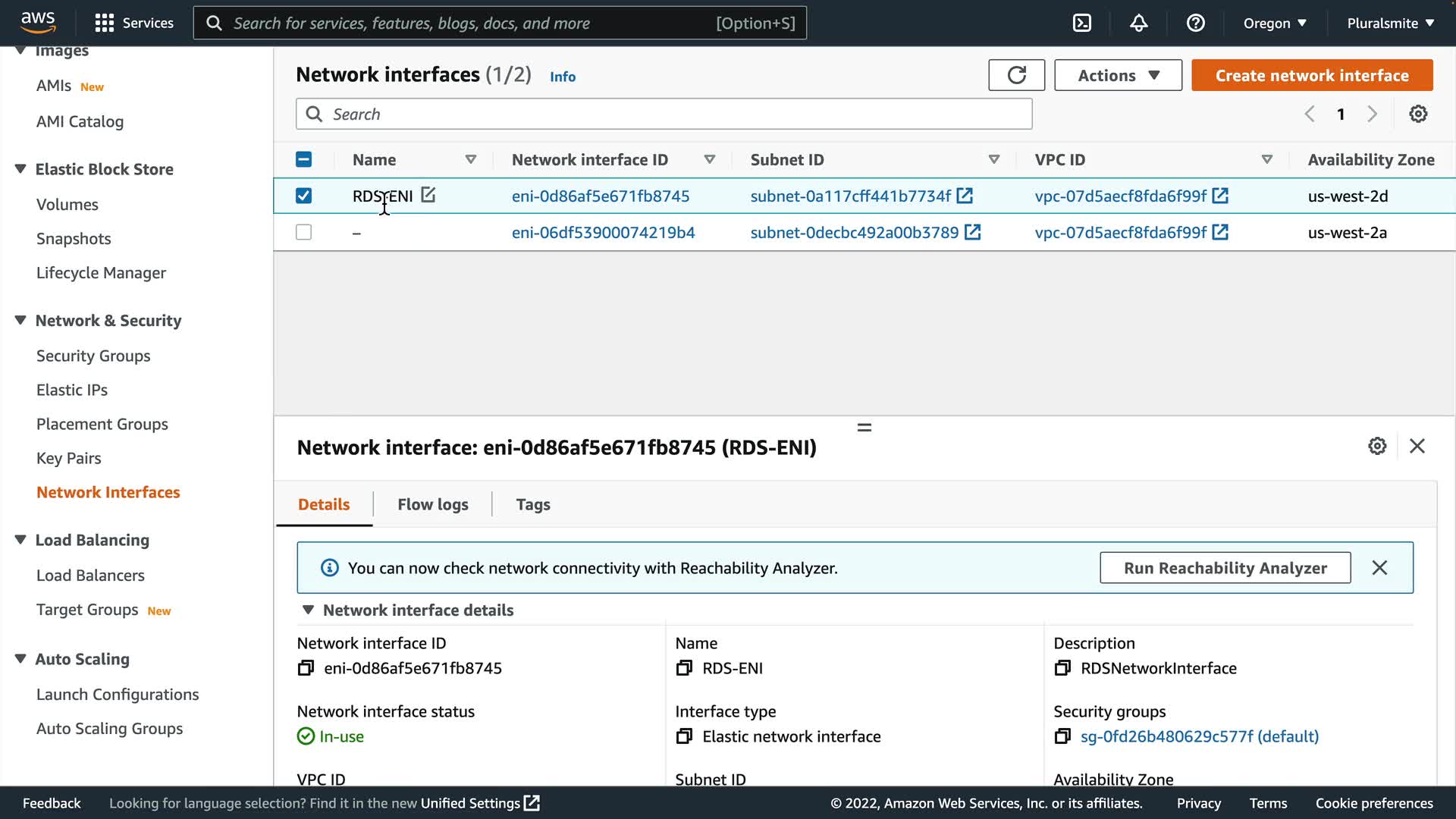This screenshot has width=1456, height=819.
Task: Open Services grid menu
Action: click(x=104, y=23)
